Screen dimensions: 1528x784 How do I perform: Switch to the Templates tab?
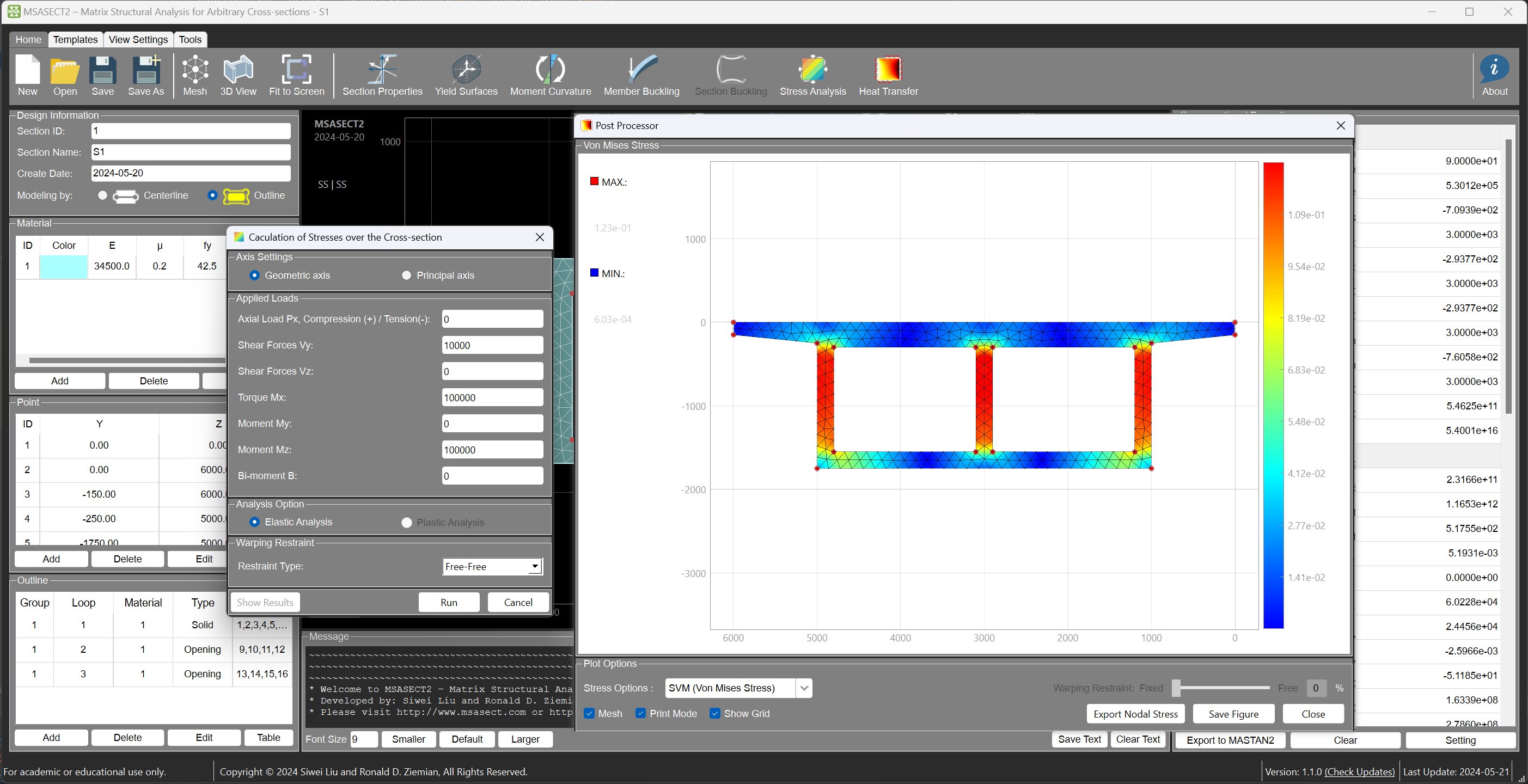[x=75, y=40]
